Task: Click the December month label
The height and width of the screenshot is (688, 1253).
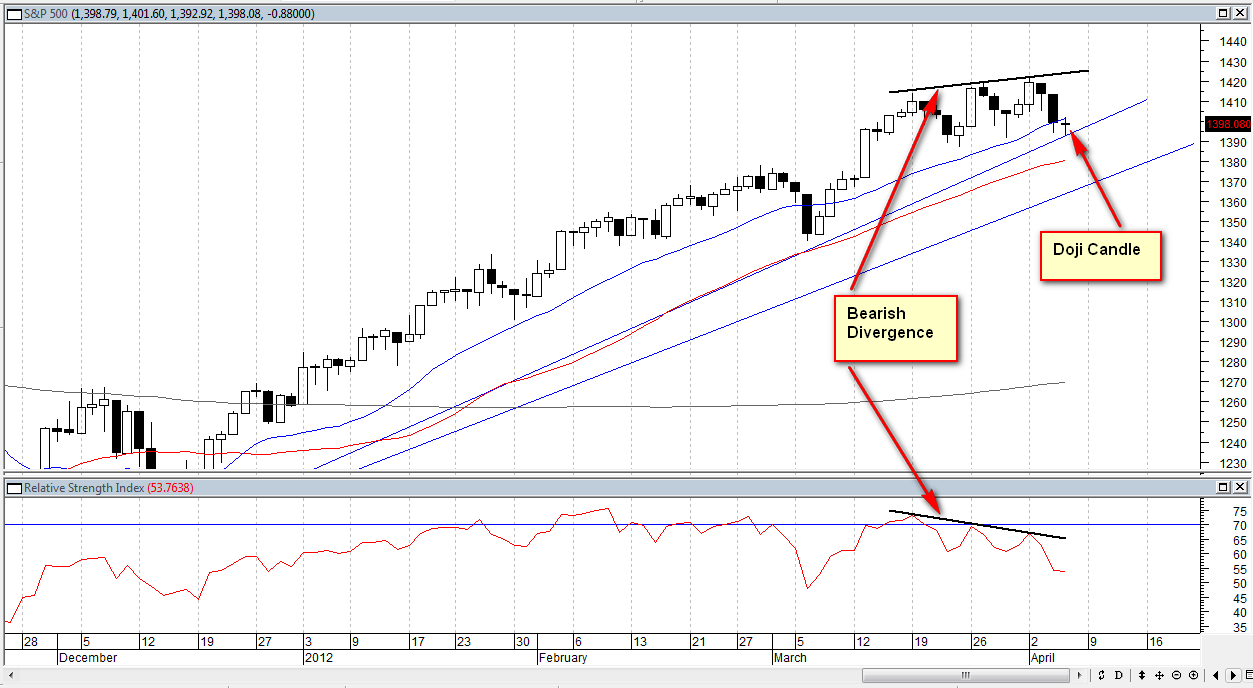Action: click(x=88, y=658)
